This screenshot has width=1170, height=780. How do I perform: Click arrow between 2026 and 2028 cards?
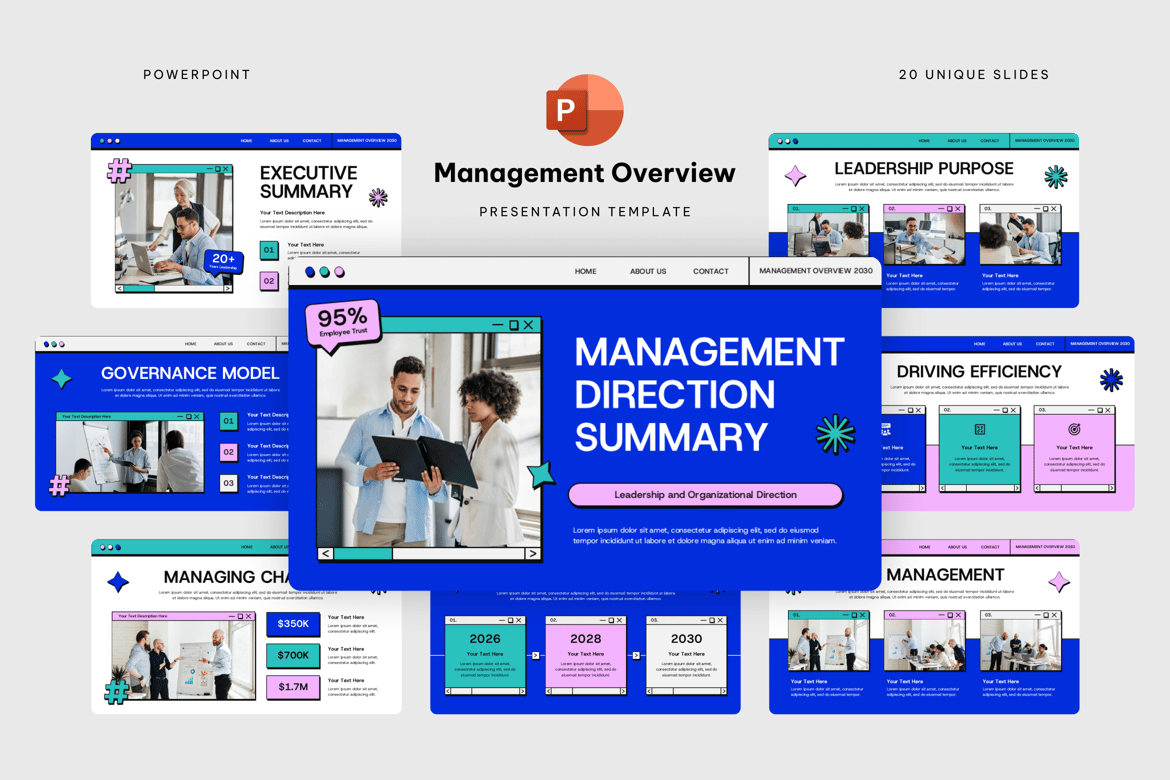tap(535, 655)
